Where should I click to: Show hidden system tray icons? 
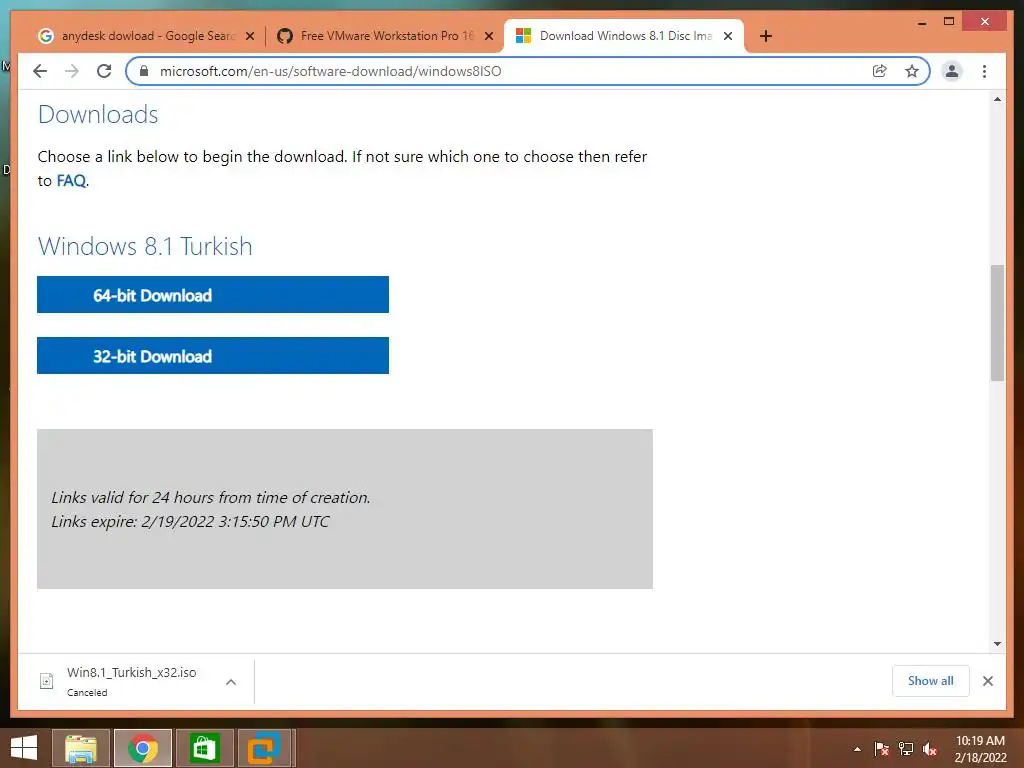pyautogui.click(x=857, y=749)
